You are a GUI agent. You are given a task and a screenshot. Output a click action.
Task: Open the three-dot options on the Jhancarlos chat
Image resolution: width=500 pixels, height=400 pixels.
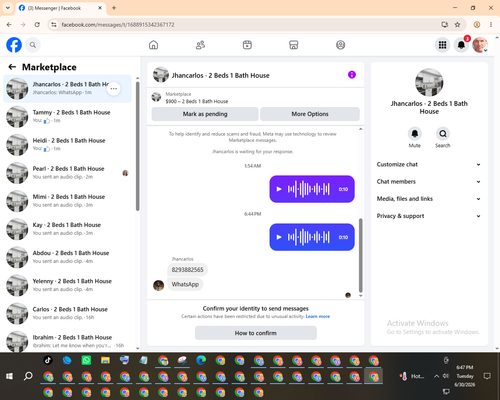[x=114, y=89]
